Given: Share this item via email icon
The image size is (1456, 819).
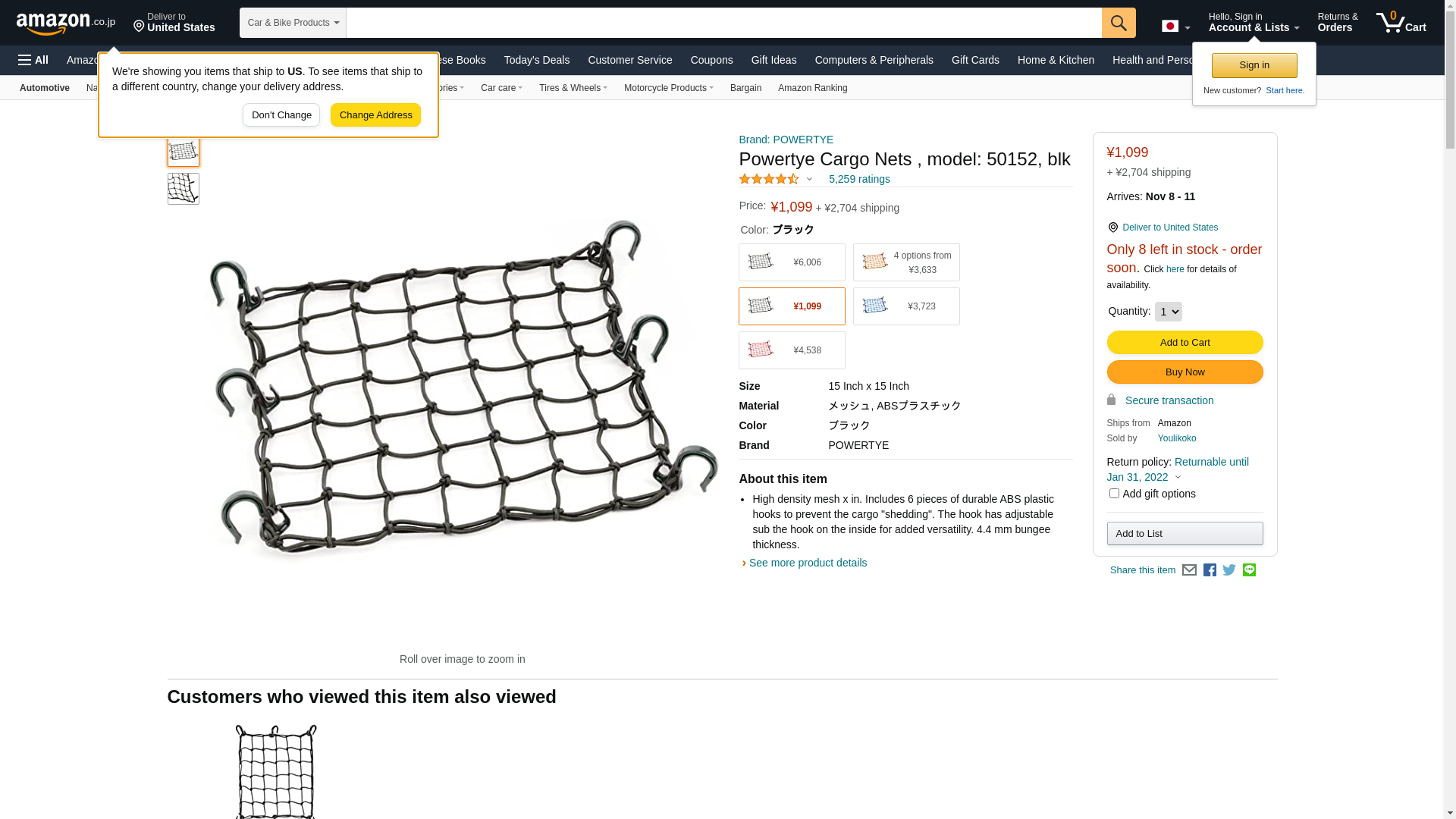Looking at the screenshot, I should click(1189, 570).
